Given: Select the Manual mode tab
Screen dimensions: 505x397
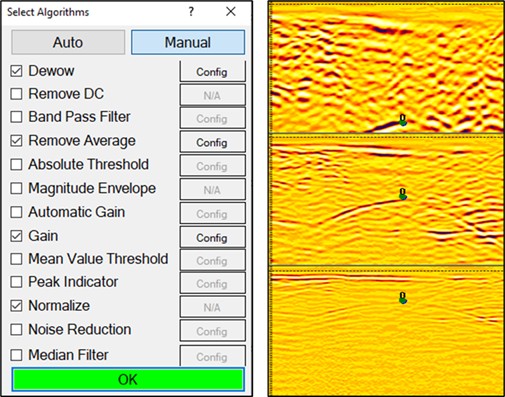Looking at the screenshot, I should (188, 42).
